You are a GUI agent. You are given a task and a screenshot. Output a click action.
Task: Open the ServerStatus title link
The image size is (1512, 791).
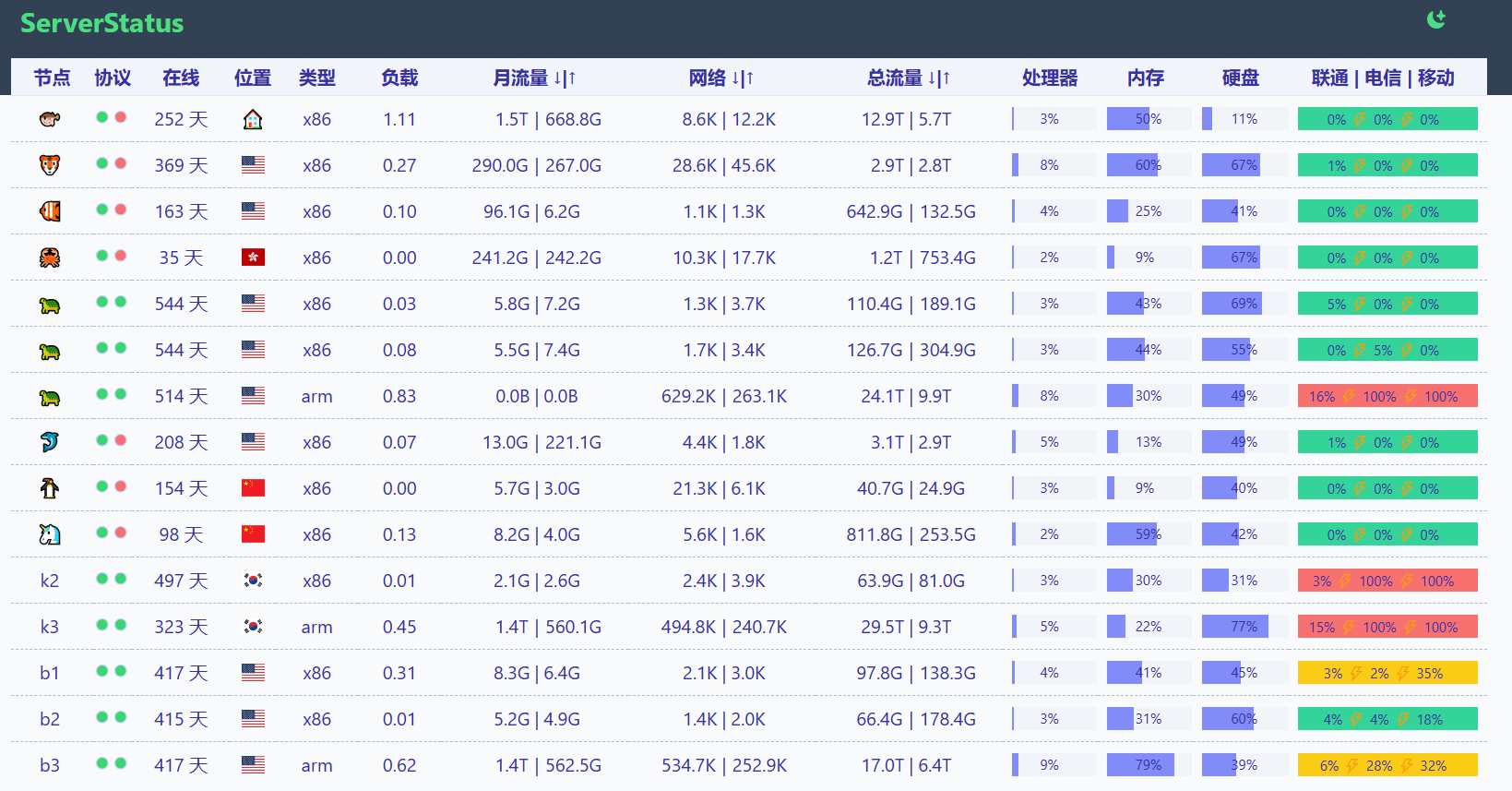click(101, 23)
